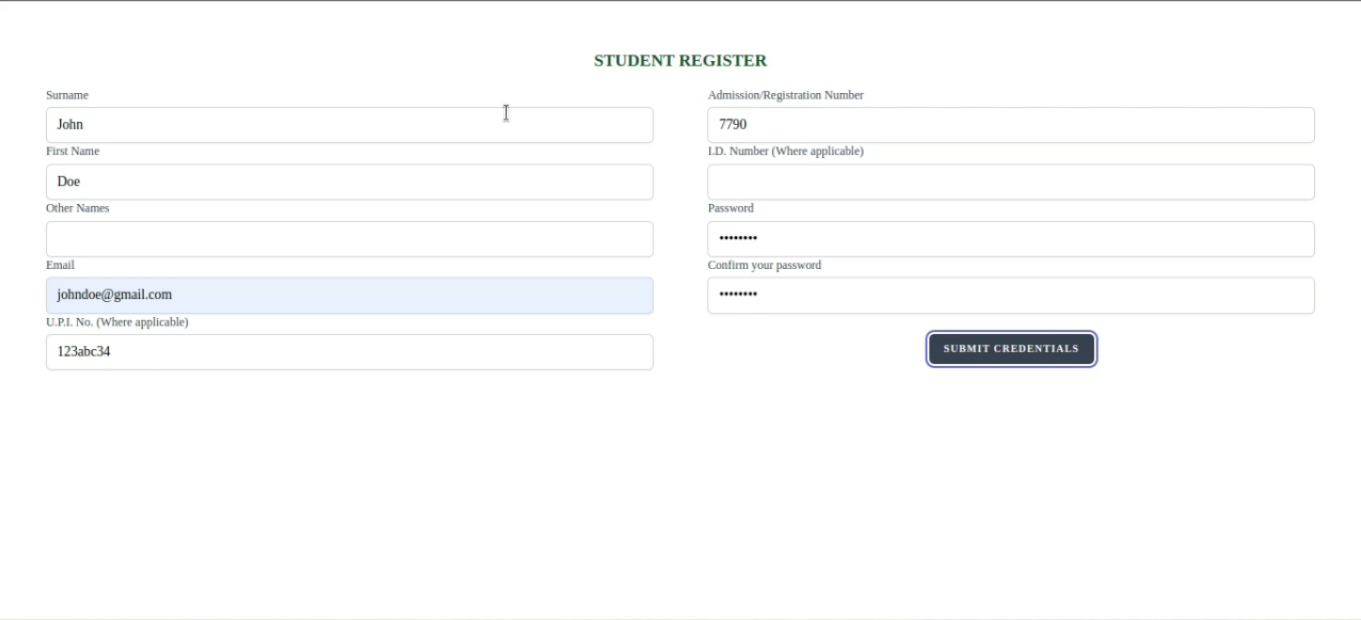Click the masked confirm password dots

coord(740,295)
